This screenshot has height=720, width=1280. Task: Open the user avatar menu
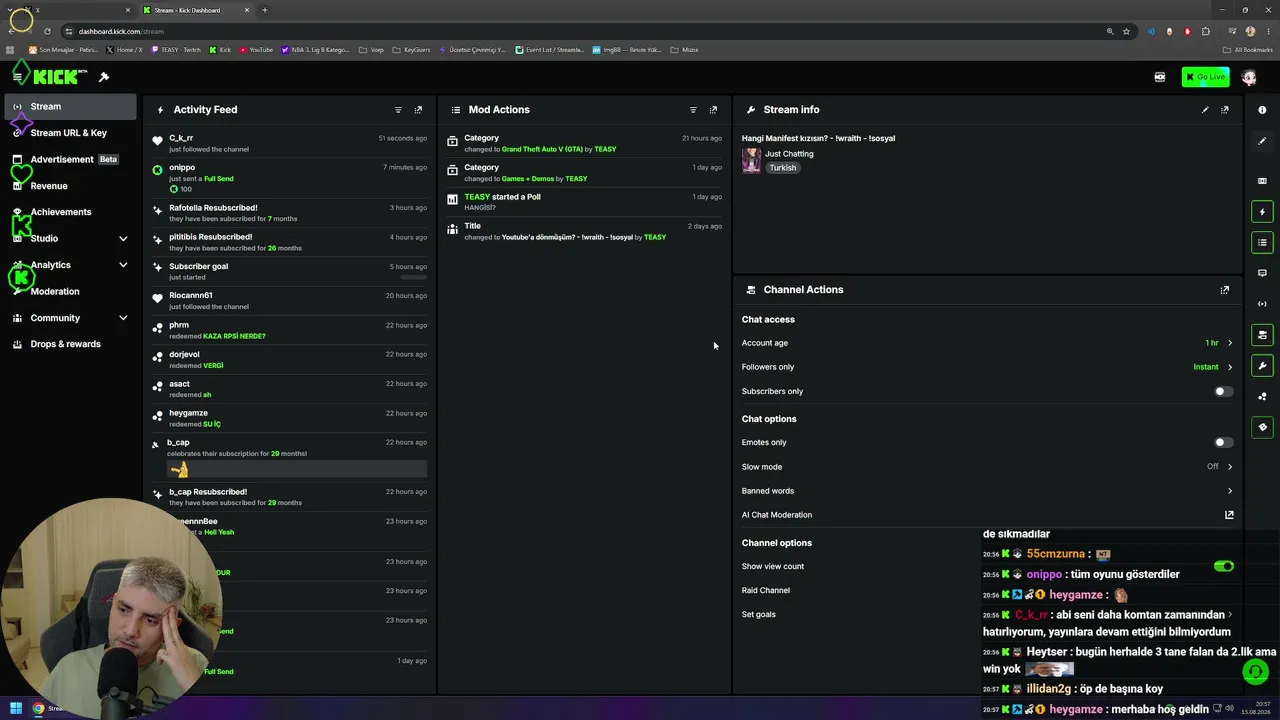1249,77
